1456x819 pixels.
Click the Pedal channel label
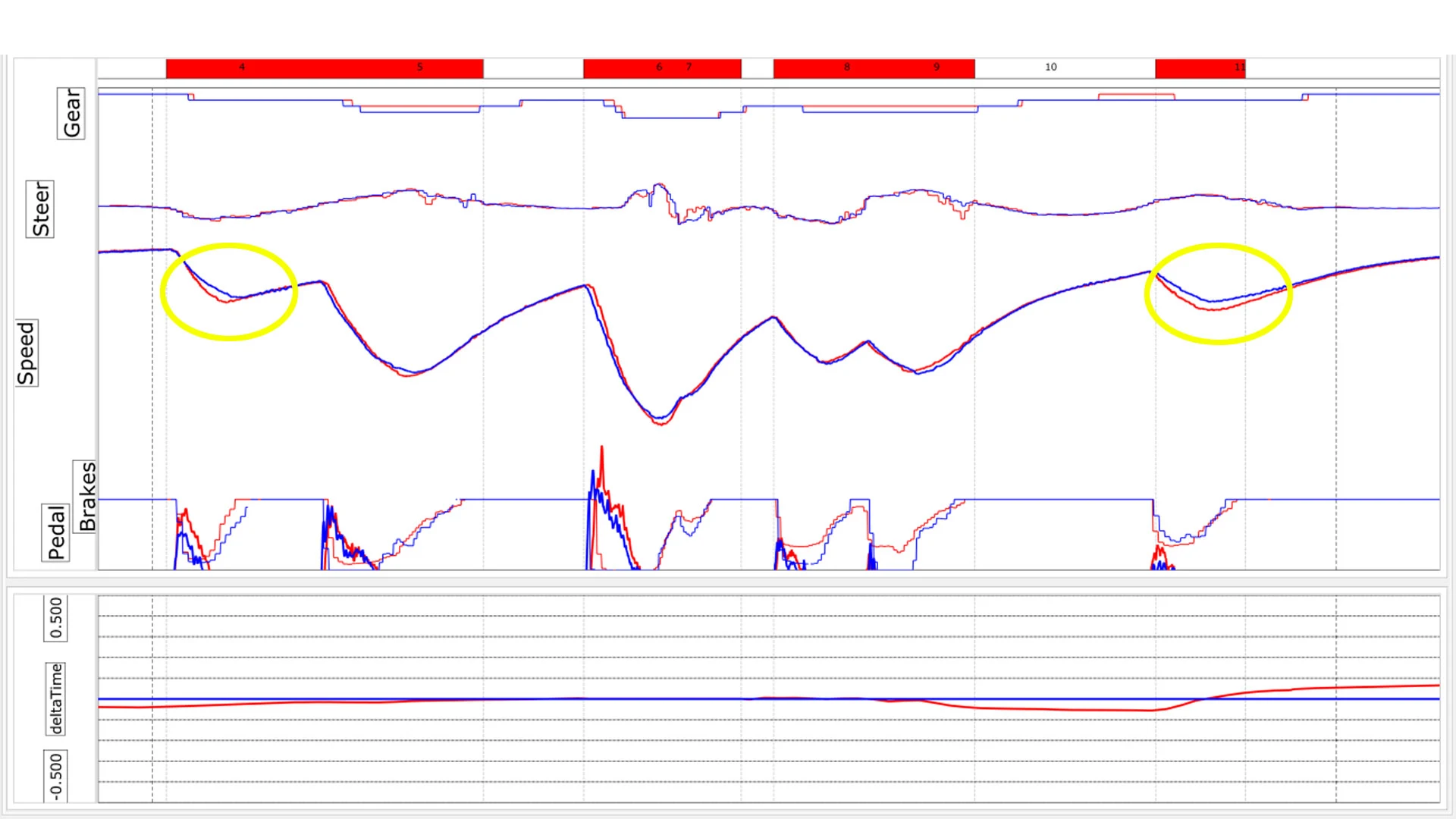point(56,532)
